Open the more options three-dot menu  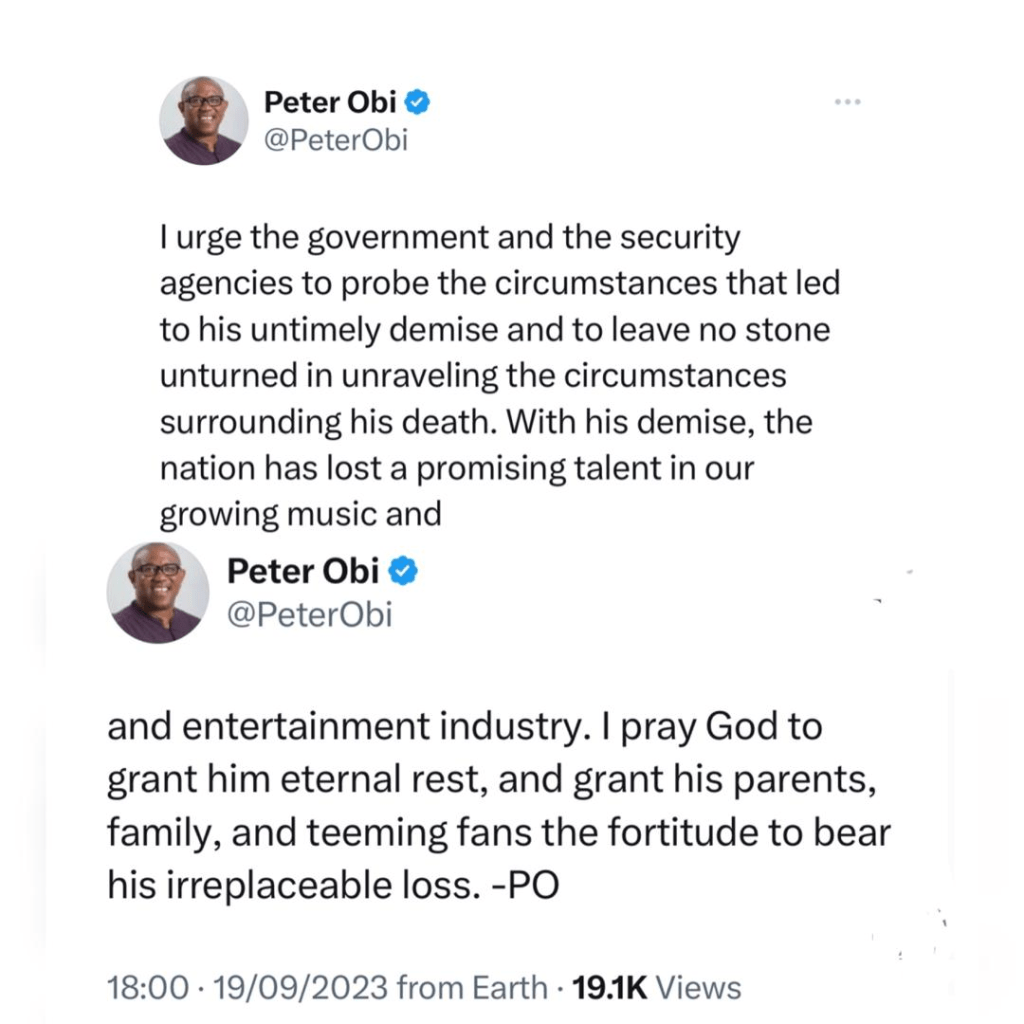[848, 102]
